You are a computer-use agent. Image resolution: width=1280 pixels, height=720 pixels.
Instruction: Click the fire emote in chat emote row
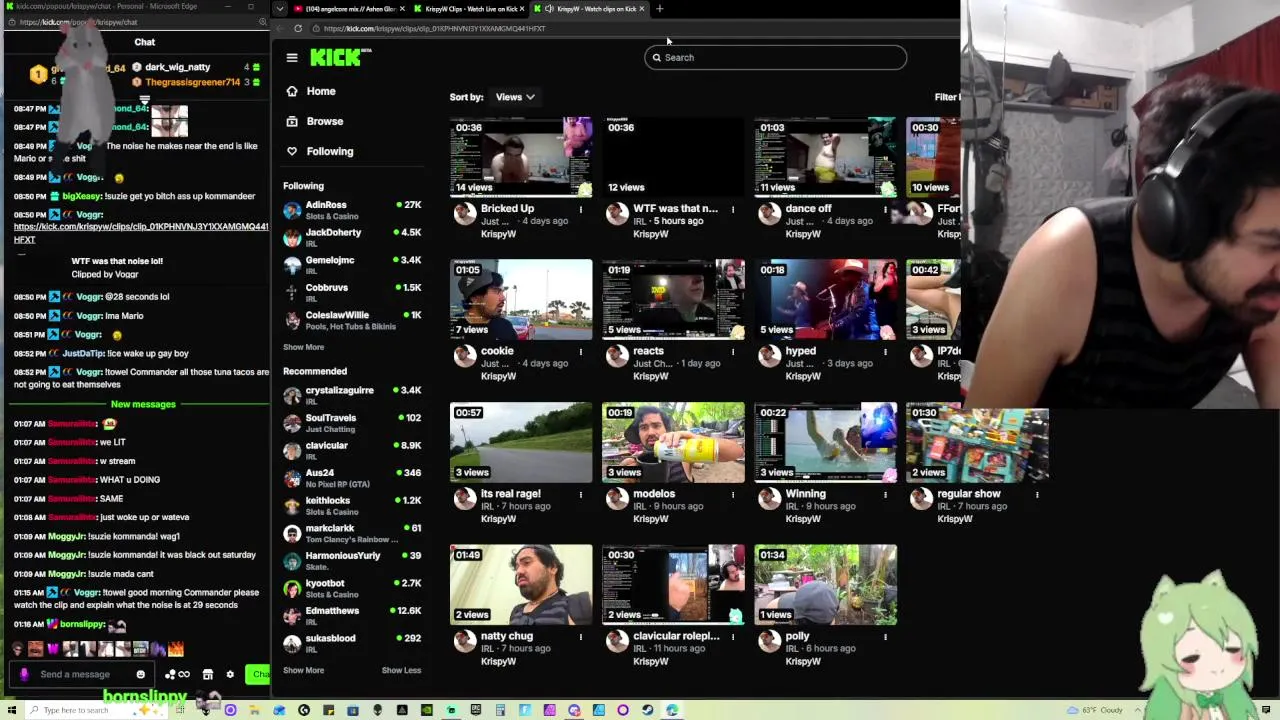pyautogui.click(x=176, y=649)
